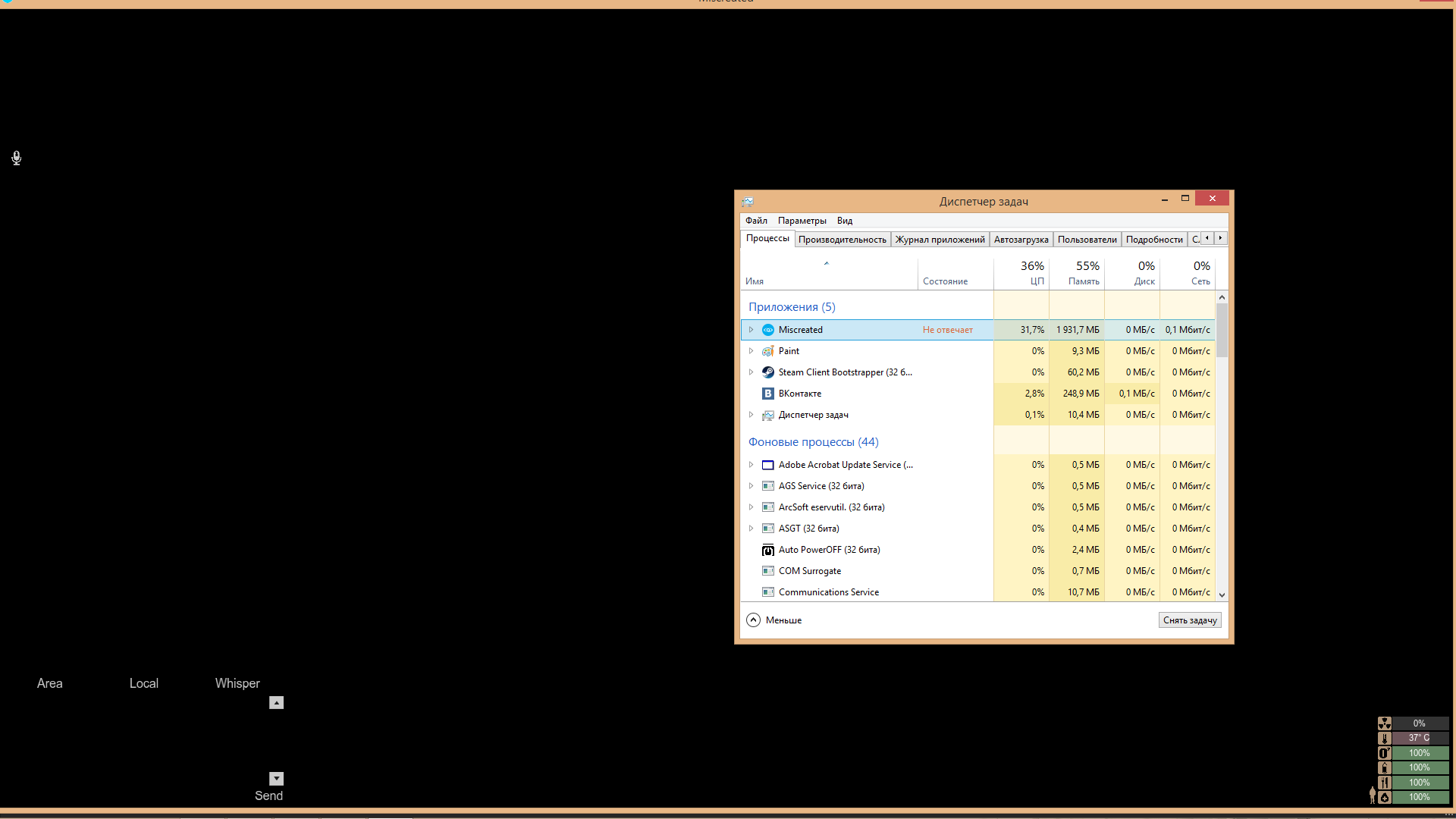Sort by the Память column header

[1077, 273]
